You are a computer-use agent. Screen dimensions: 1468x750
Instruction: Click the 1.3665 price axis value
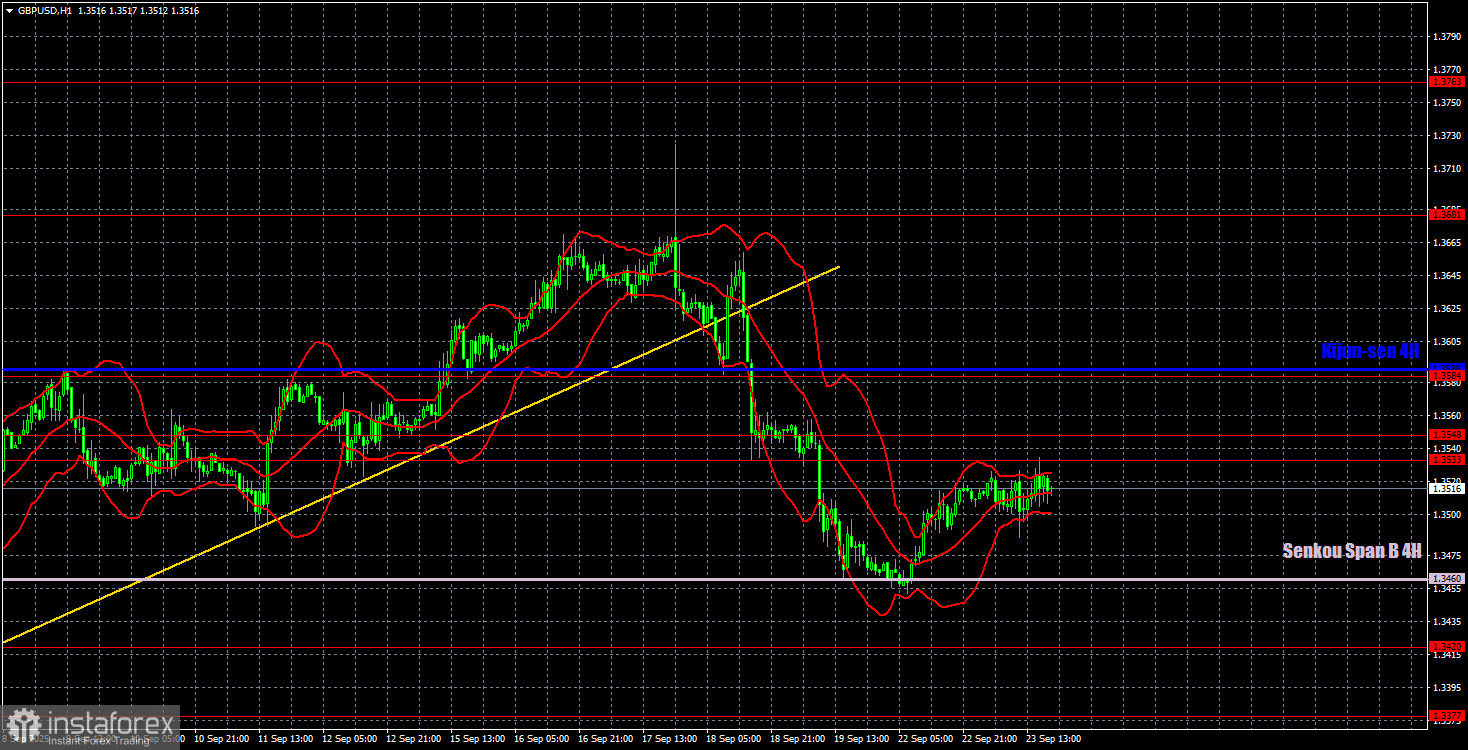[1447, 243]
